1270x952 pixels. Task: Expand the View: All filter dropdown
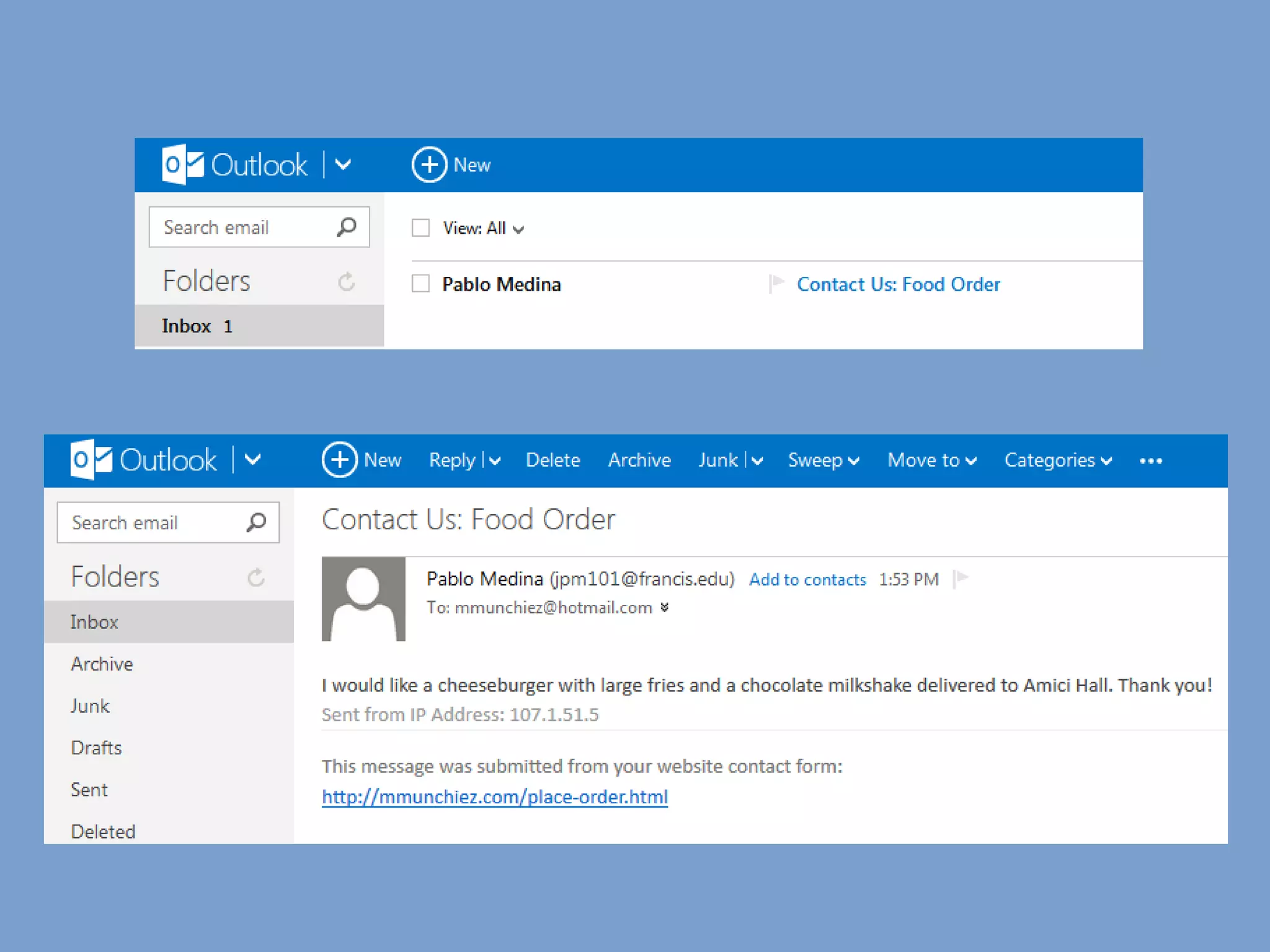point(484,229)
